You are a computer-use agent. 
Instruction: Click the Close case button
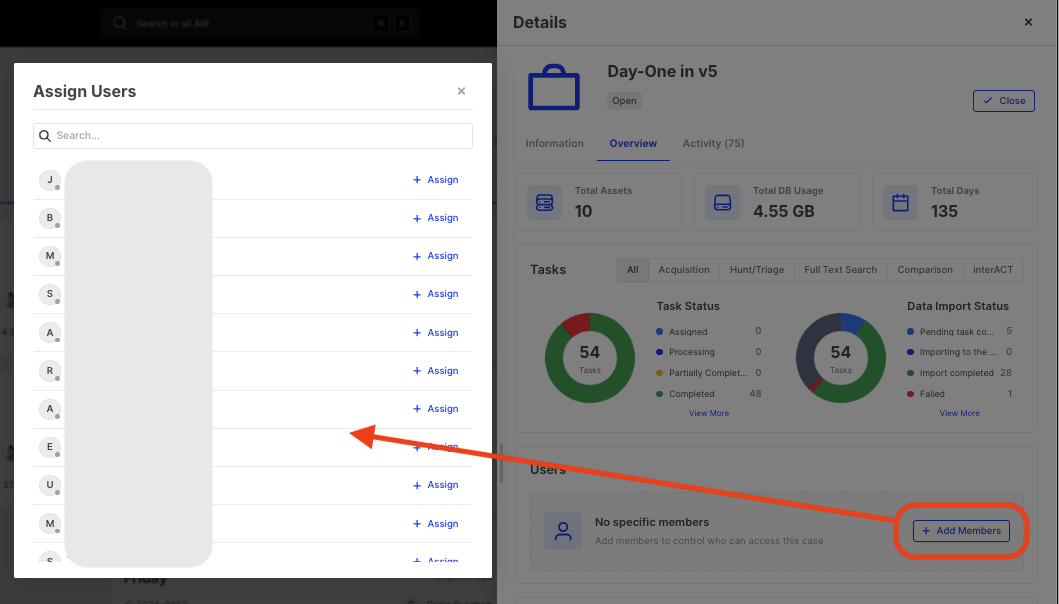(1003, 101)
